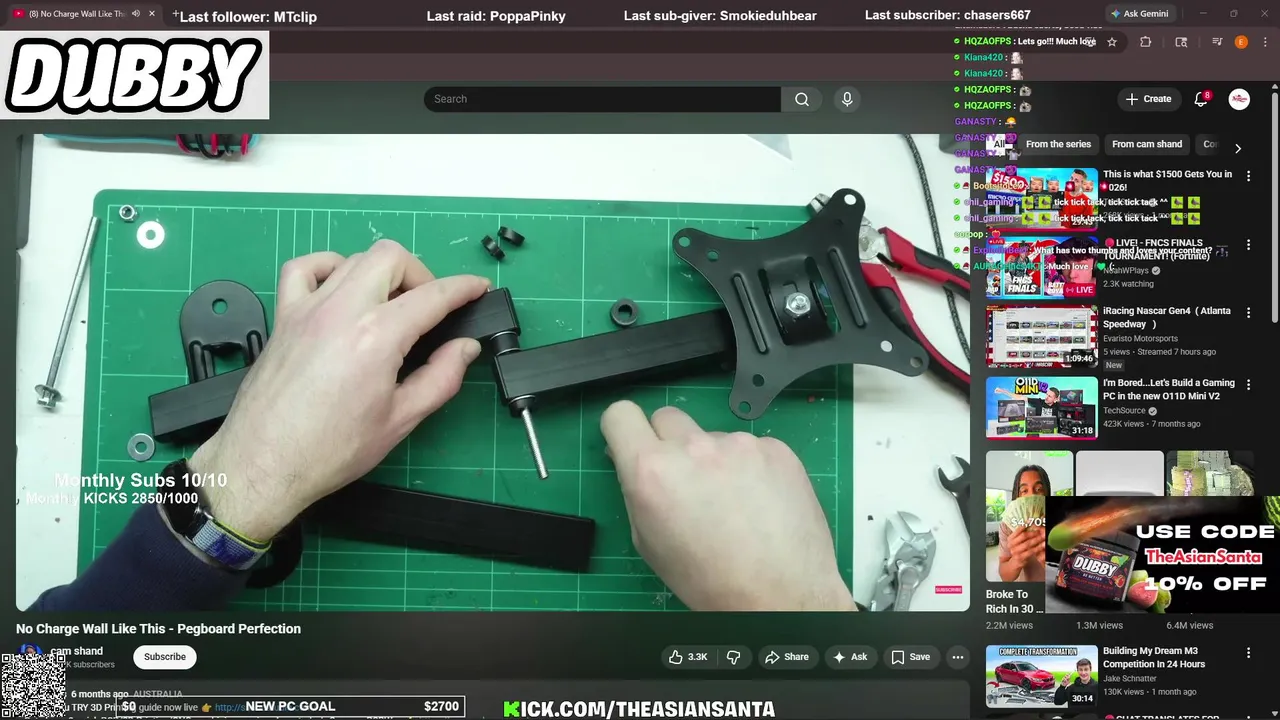Open the Jake Schnatter channel link
This screenshot has height=720, width=1280.
click(x=1129, y=679)
